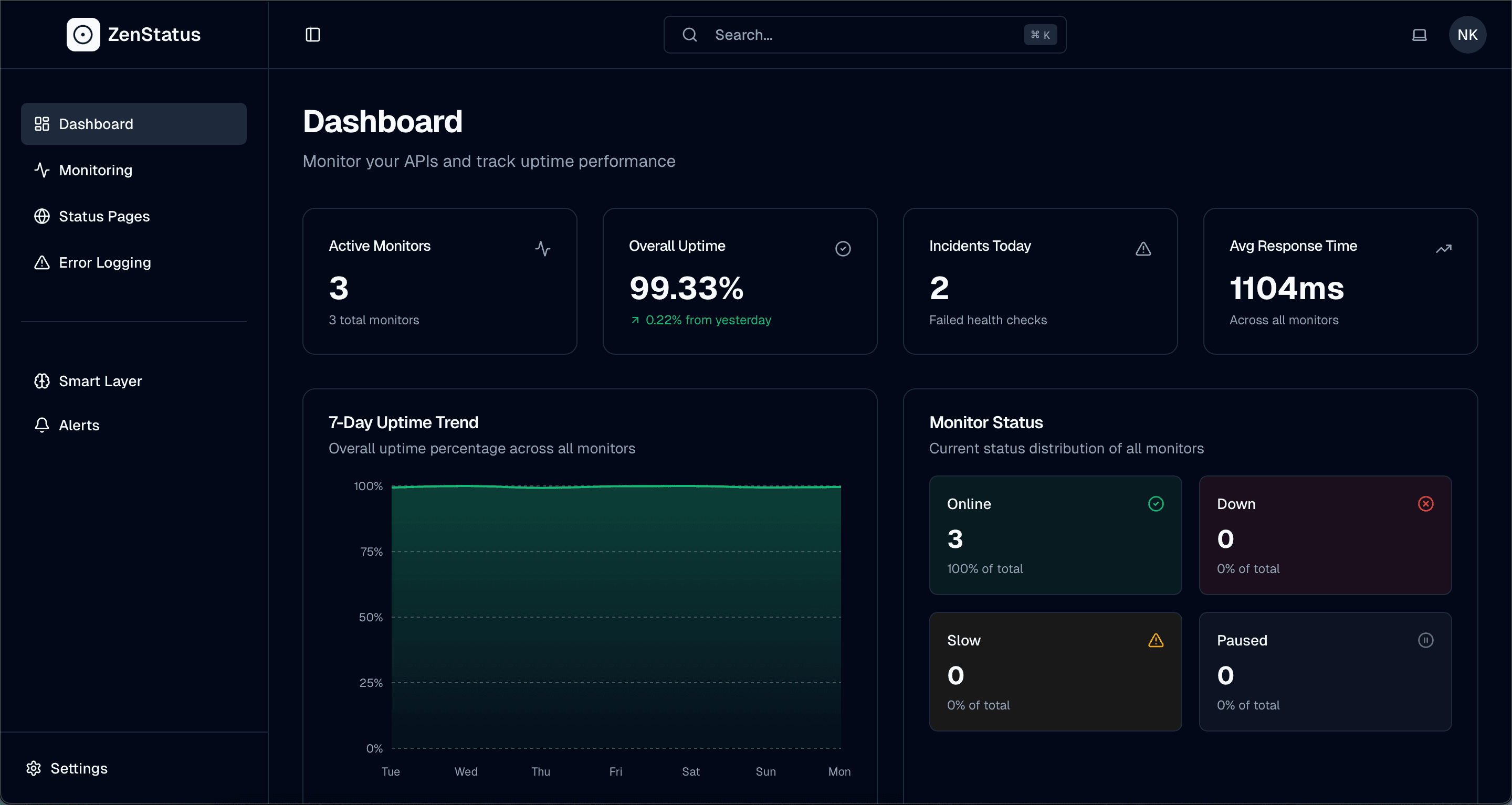The height and width of the screenshot is (805, 1512).
Task: Click the check-circle icon on Overall Uptime card
Action: click(x=844, y=249)
